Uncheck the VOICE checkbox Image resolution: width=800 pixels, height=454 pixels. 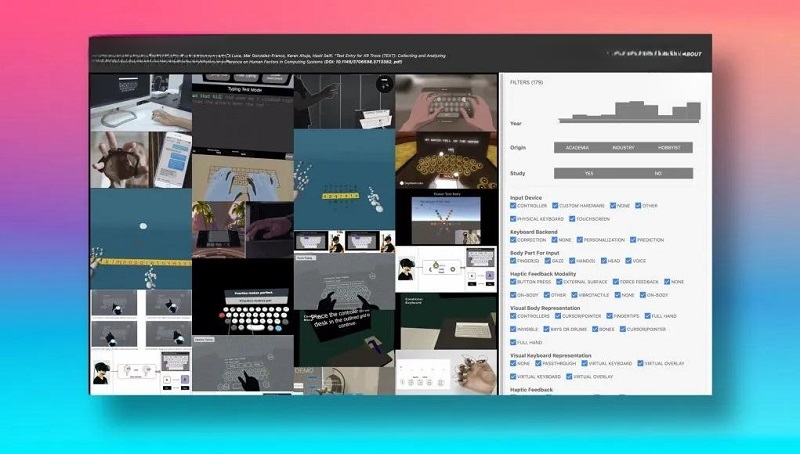point(629,261)
